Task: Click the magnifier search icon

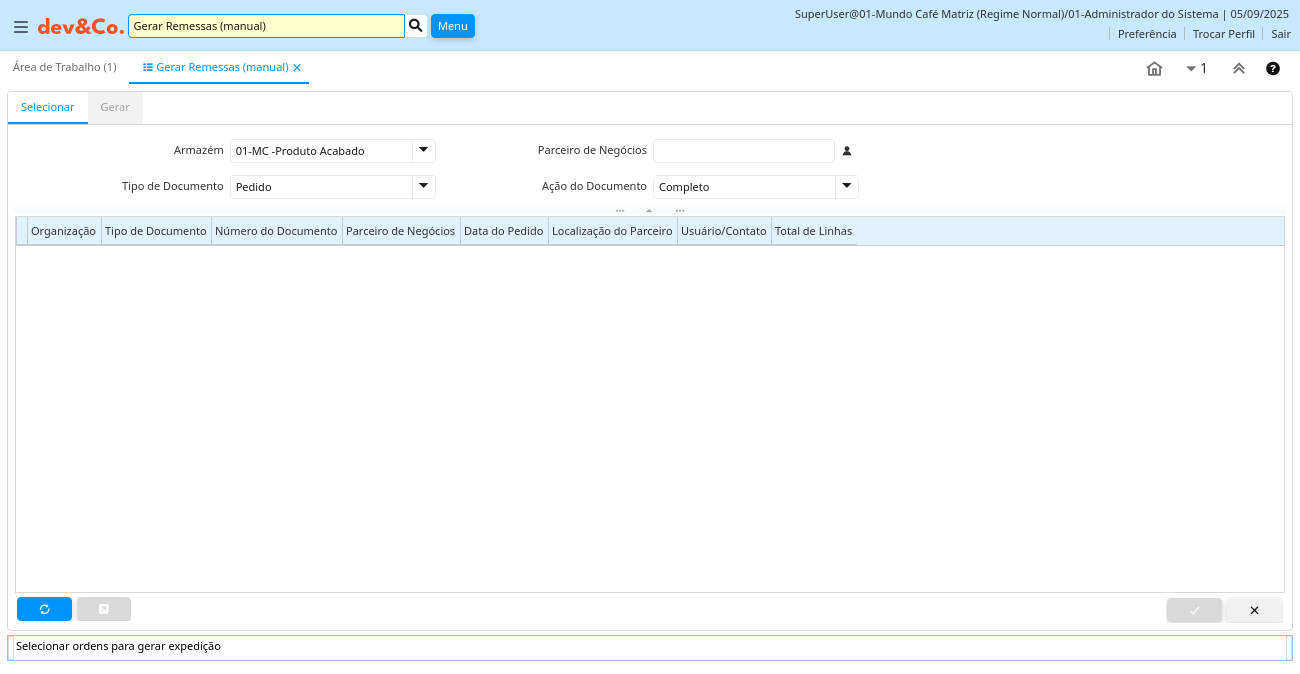Action: (416, 26)
